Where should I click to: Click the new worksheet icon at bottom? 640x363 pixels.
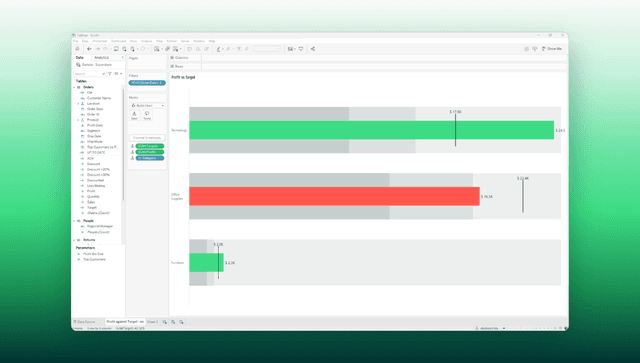165,322
